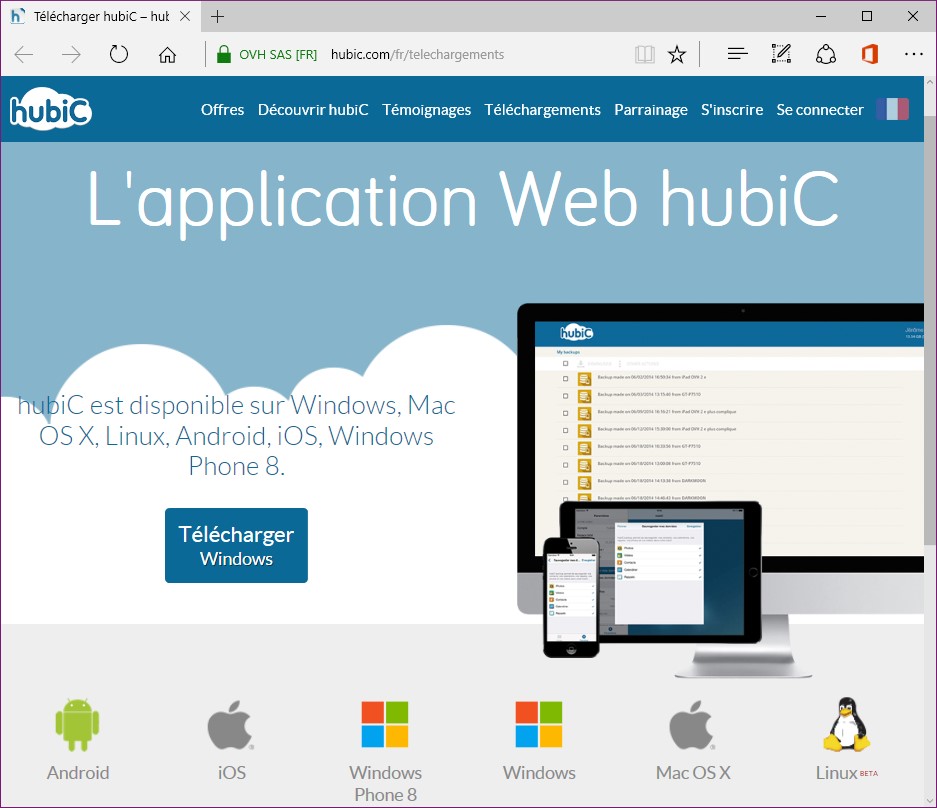Click the hubiC logo in header
937x808 pixels.
click(51, 110)
